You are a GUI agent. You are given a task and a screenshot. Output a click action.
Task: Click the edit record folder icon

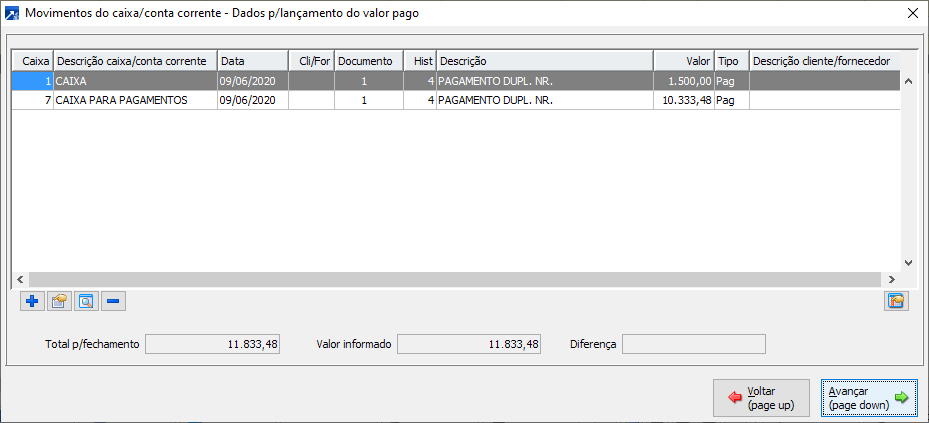coord(59,302)
